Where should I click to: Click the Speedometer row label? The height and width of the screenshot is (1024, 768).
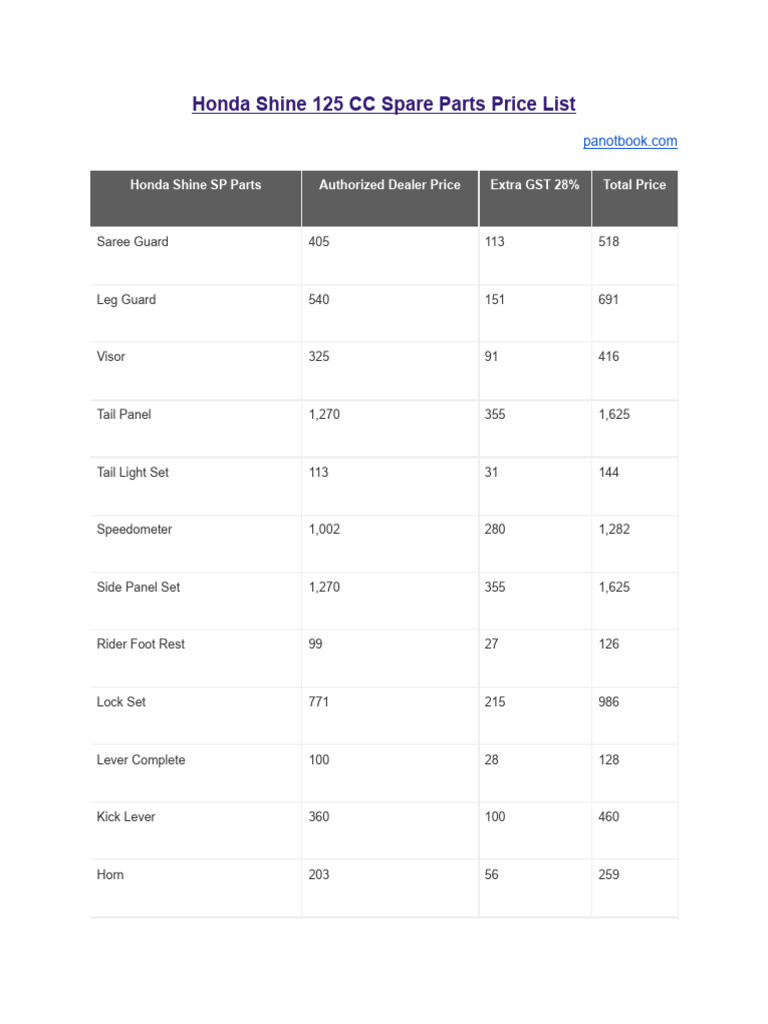[134, 529]
